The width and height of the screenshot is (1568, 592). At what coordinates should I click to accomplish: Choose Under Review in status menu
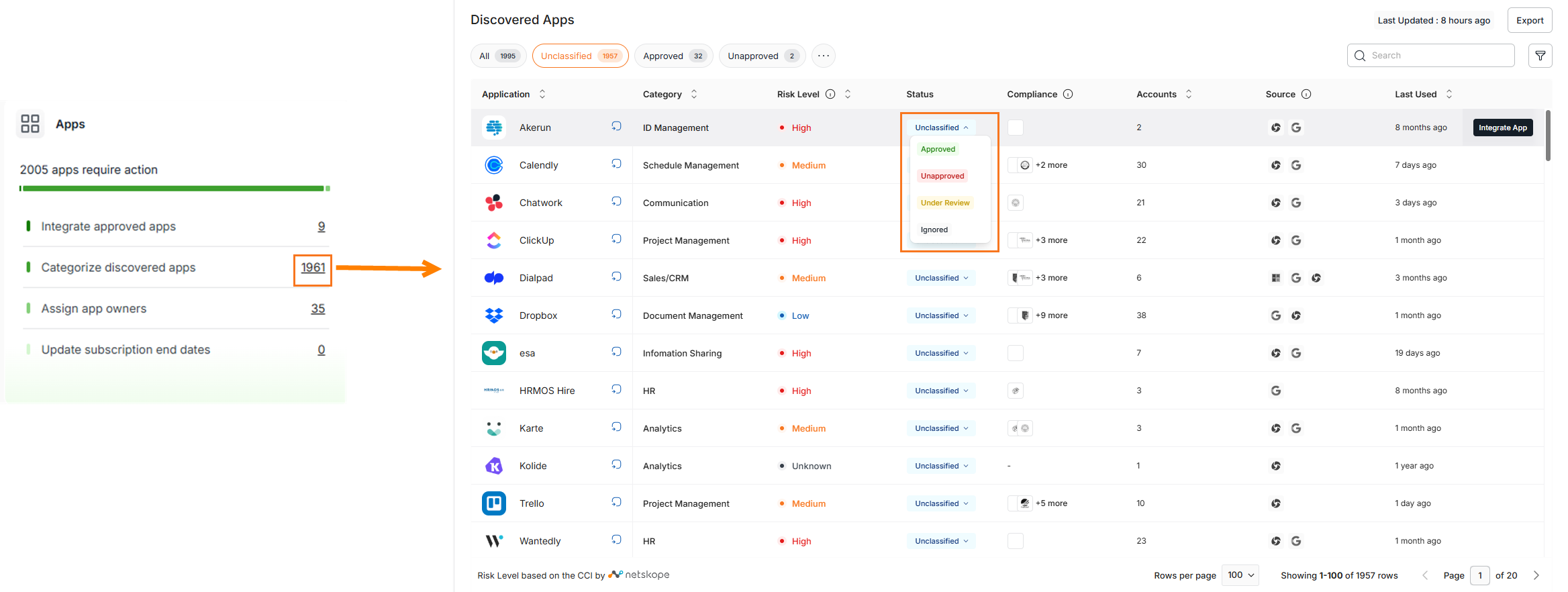pyautogui.click(x=945, y=203)
